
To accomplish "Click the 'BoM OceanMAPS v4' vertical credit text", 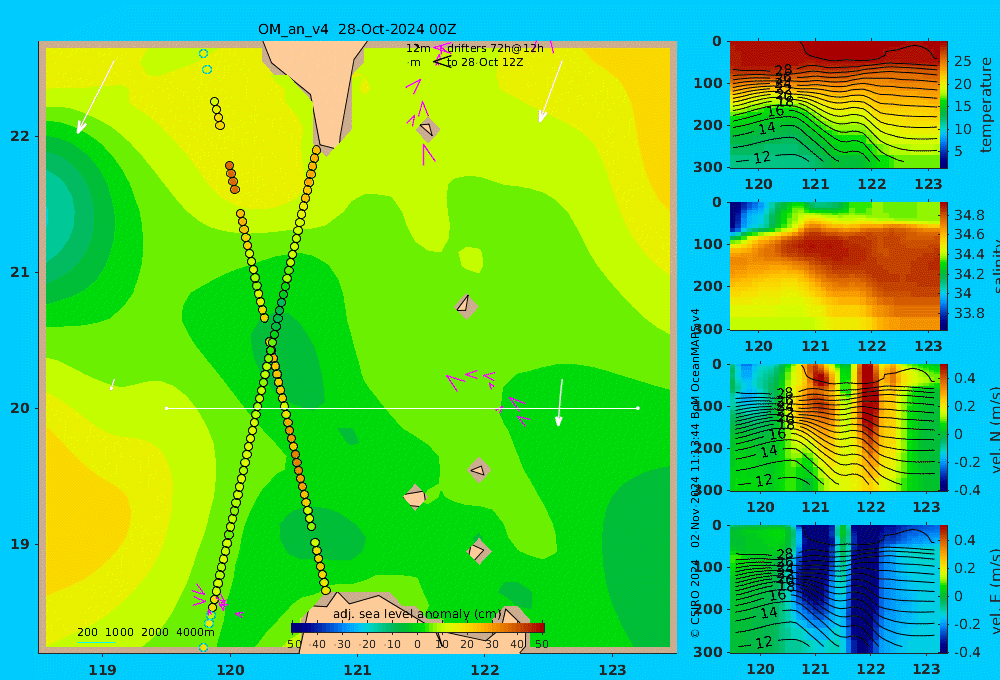I will (695, 364).
